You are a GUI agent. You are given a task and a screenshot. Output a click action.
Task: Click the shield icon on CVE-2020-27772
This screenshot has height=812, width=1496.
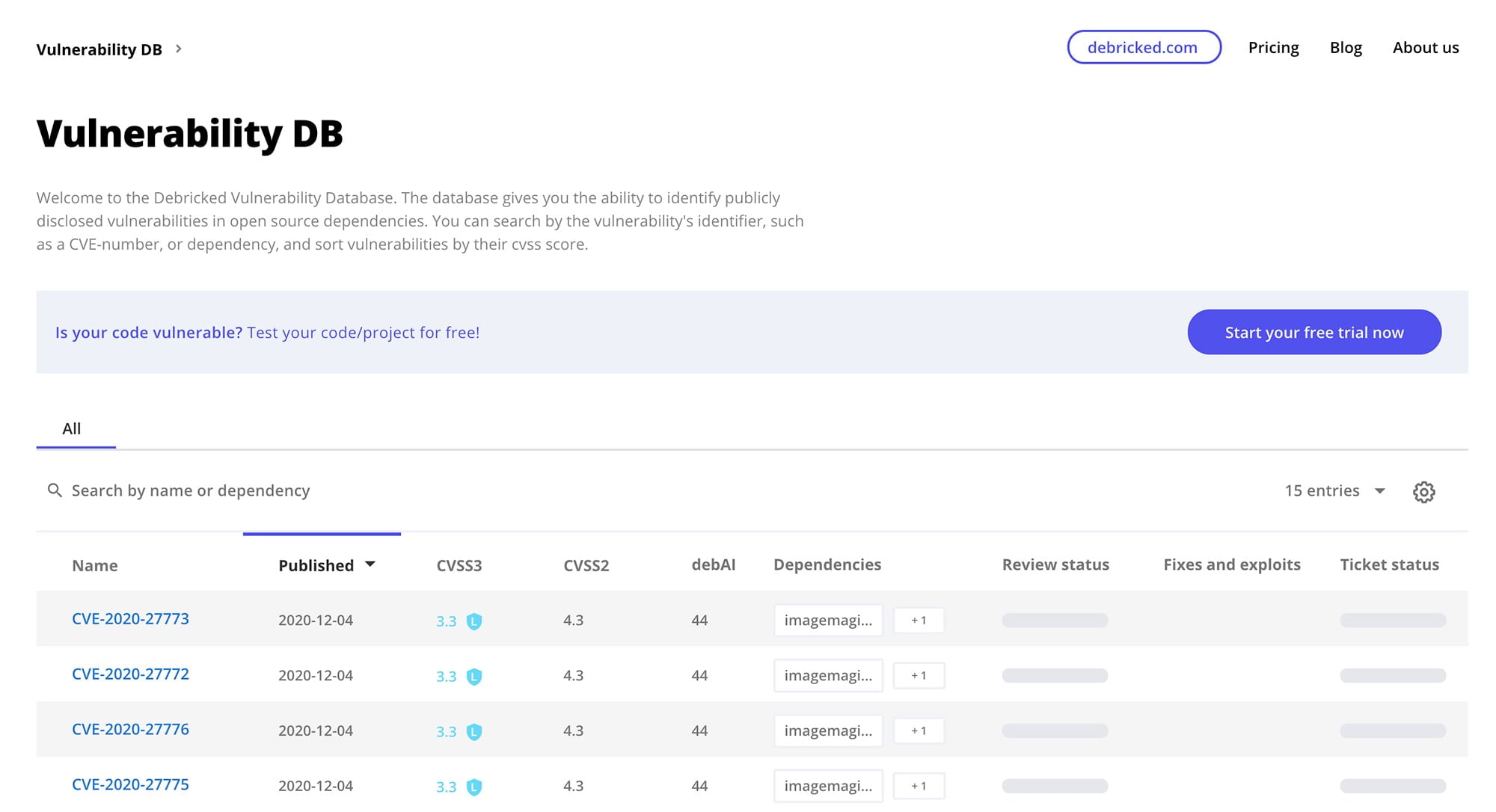click(x=473, y=674)
